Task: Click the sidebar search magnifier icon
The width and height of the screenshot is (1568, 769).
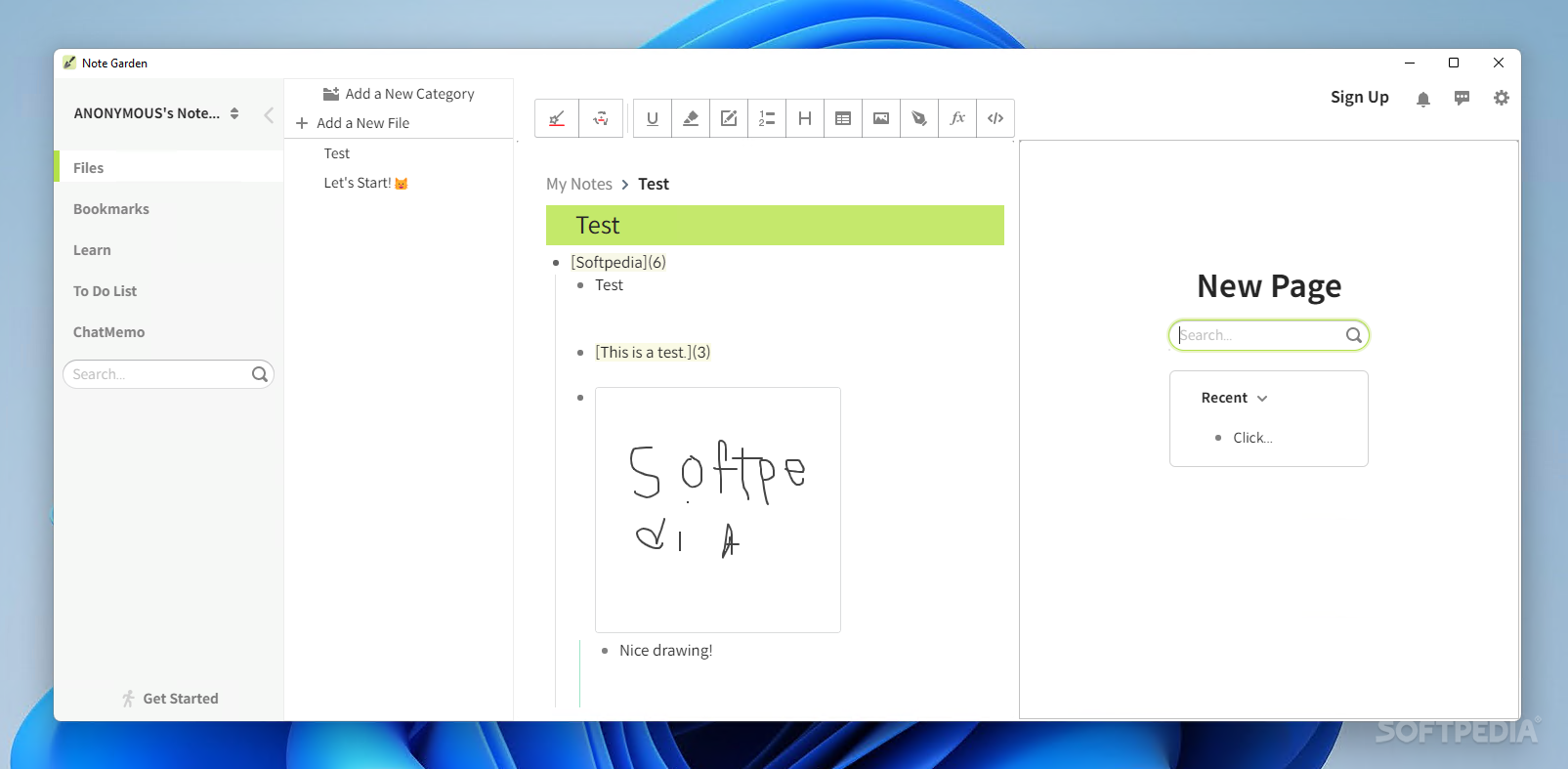Action: pyautogui.click(x=260, y=374)
